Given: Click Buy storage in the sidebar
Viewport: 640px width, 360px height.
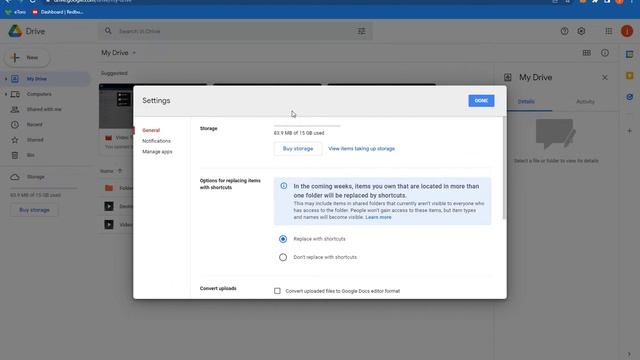Looking at the screenshot, I should click(x=35, y=210).
